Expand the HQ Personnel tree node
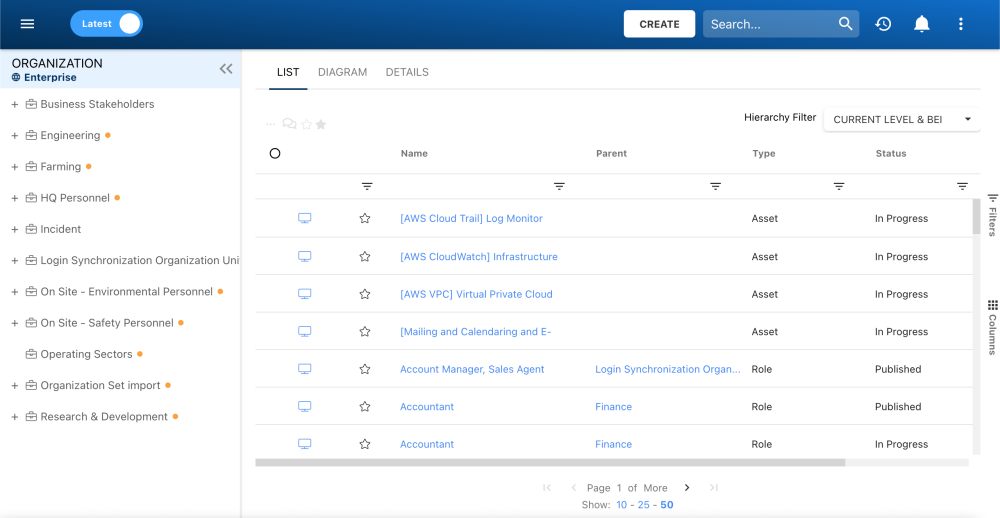 coord(15,198)
